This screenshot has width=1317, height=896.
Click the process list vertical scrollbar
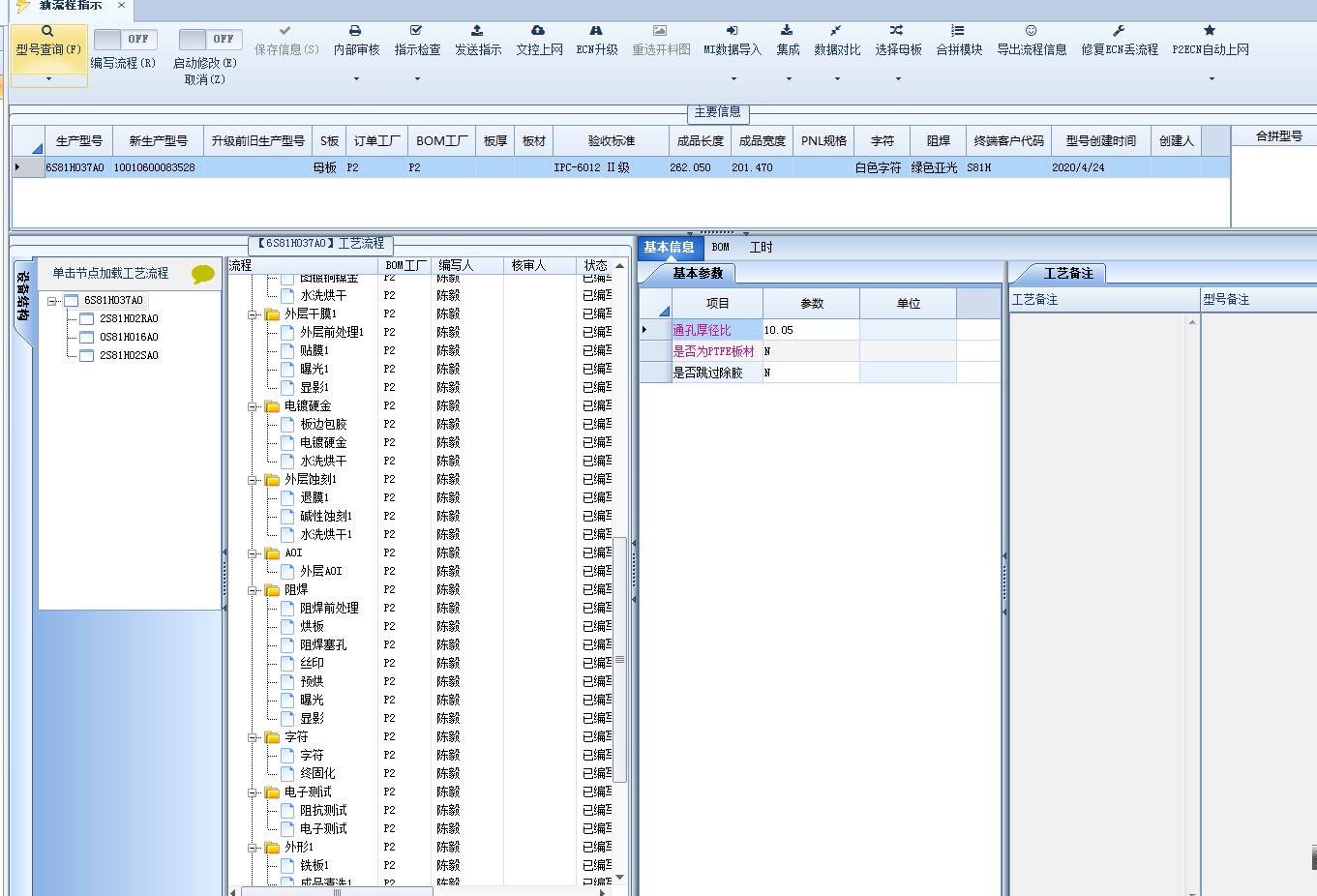click(620, 660)
